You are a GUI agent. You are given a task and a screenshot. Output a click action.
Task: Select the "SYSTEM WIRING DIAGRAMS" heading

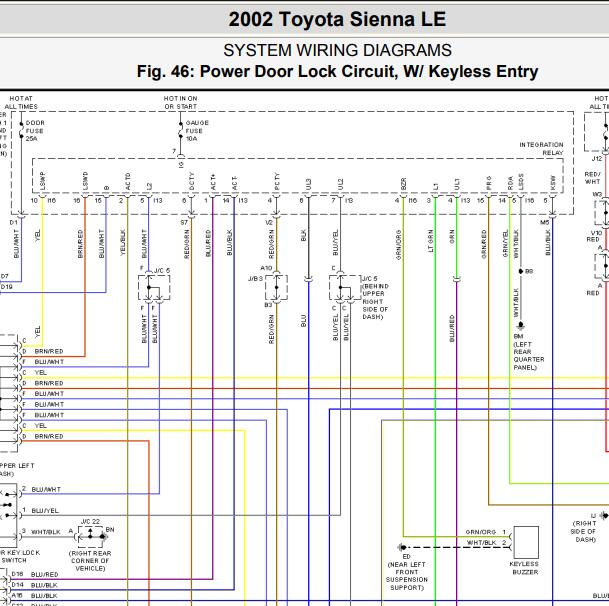coord(337,50)
